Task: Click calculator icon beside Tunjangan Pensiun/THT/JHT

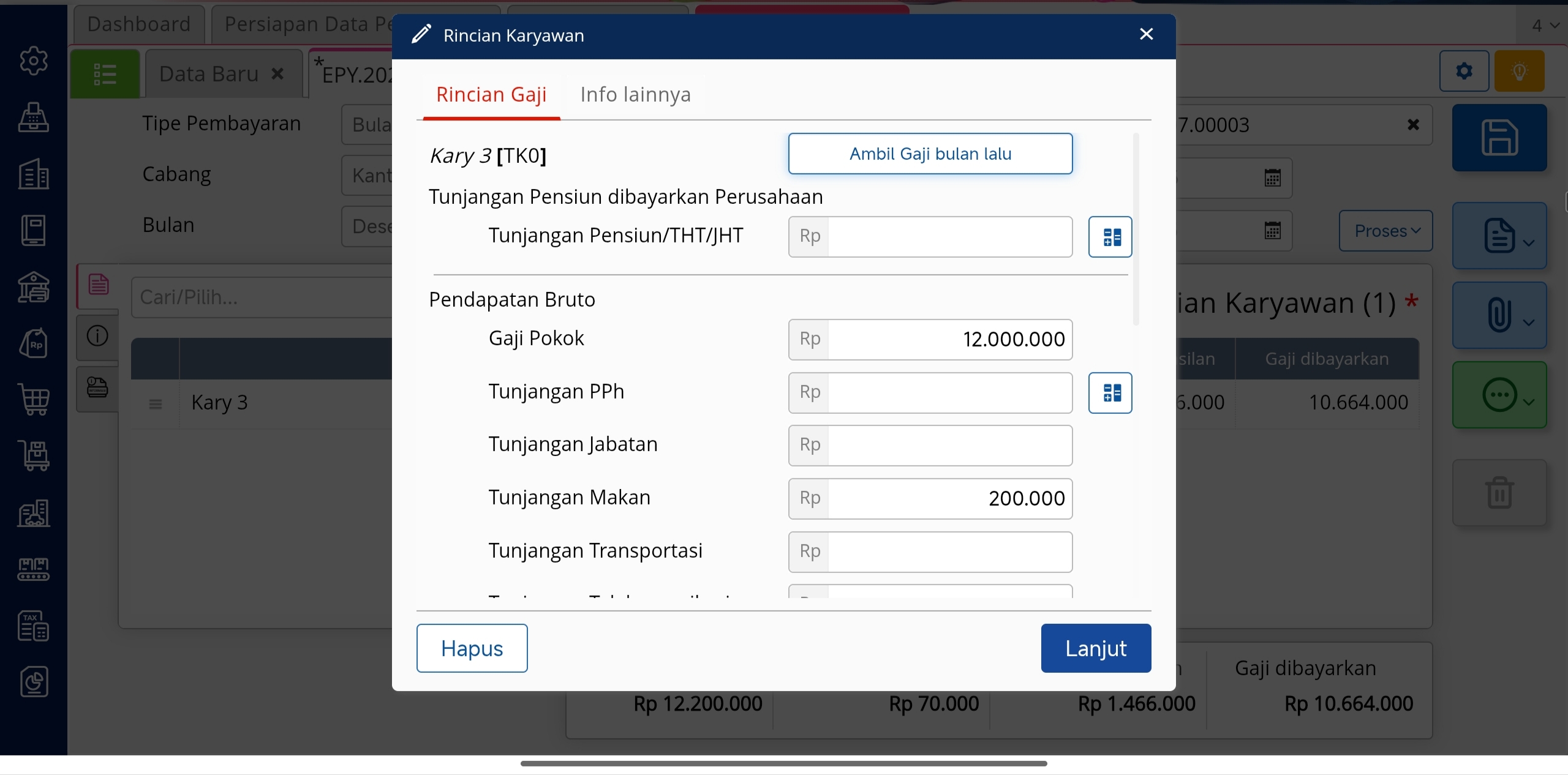Action: (x=1110, y=236)
